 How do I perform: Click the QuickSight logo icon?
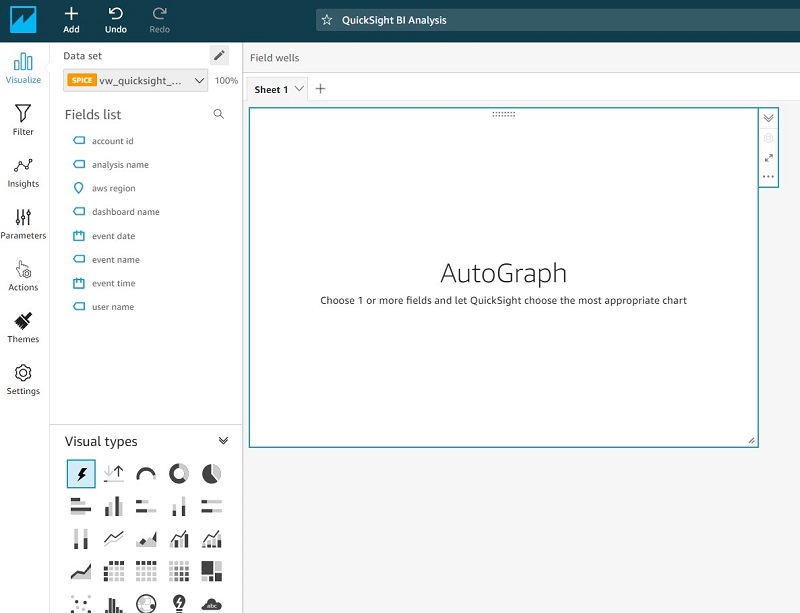tap(23, 20)
